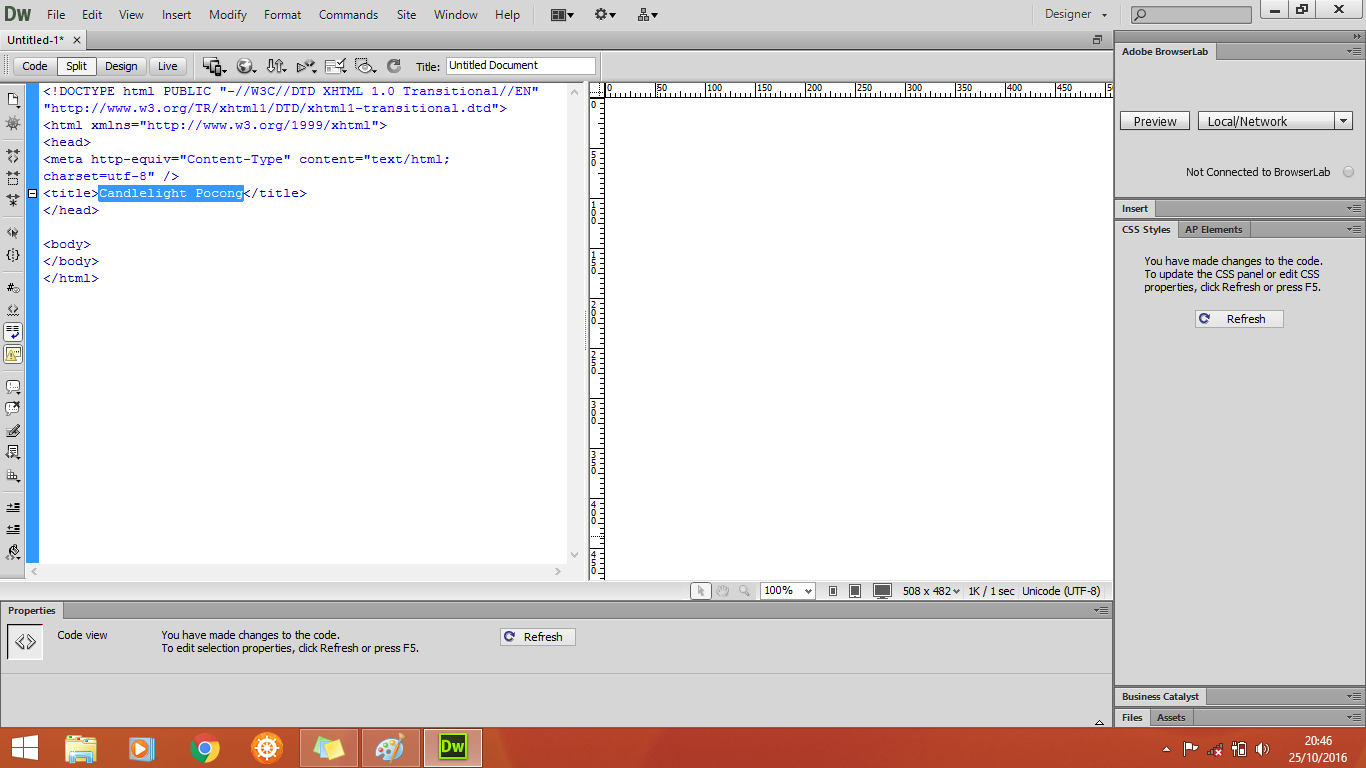Viewport: 1366px width, 768px height.
Task: Select the Hand tool in status bar
Action: tap(722, 591)
